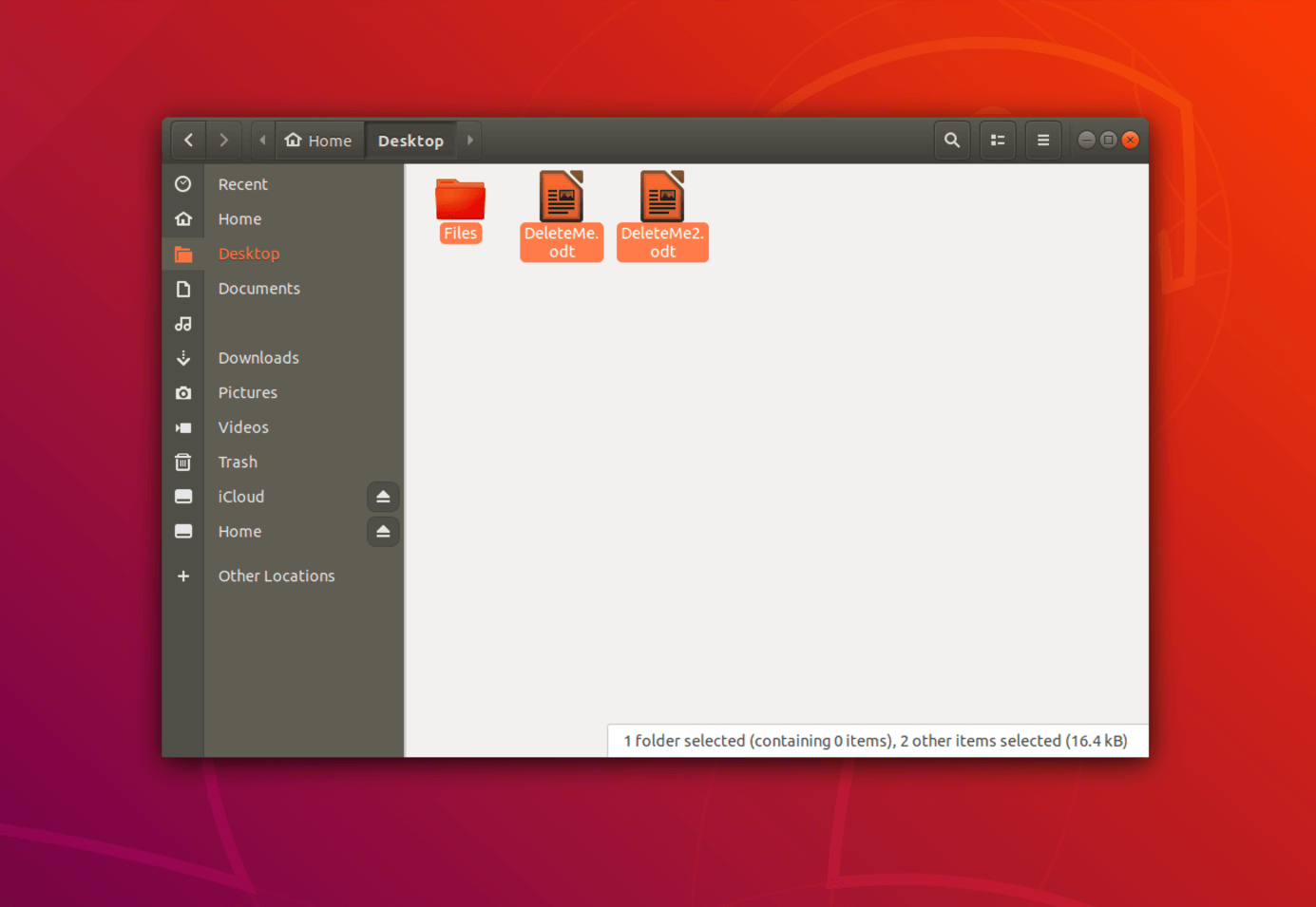Open the Videos location from the sidebar

pyautogui.click(x=243, y=426)
